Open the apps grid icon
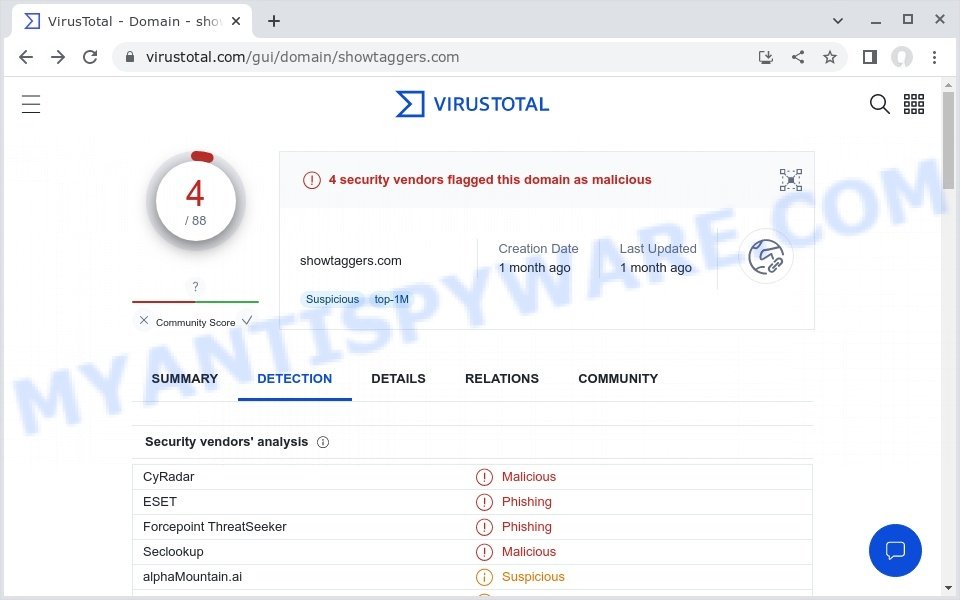The width and height of the screenshot is (960, 600). 913,104
